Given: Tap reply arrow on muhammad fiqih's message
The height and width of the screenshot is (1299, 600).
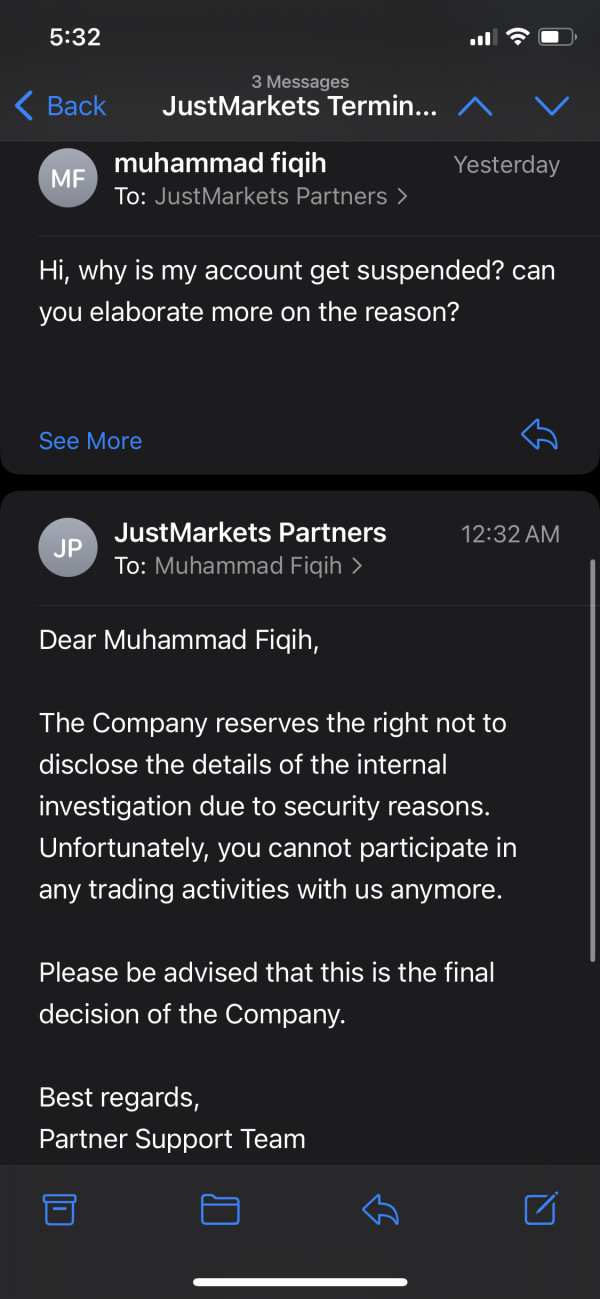Looking at the screenshot, I should tap(540, 435).
